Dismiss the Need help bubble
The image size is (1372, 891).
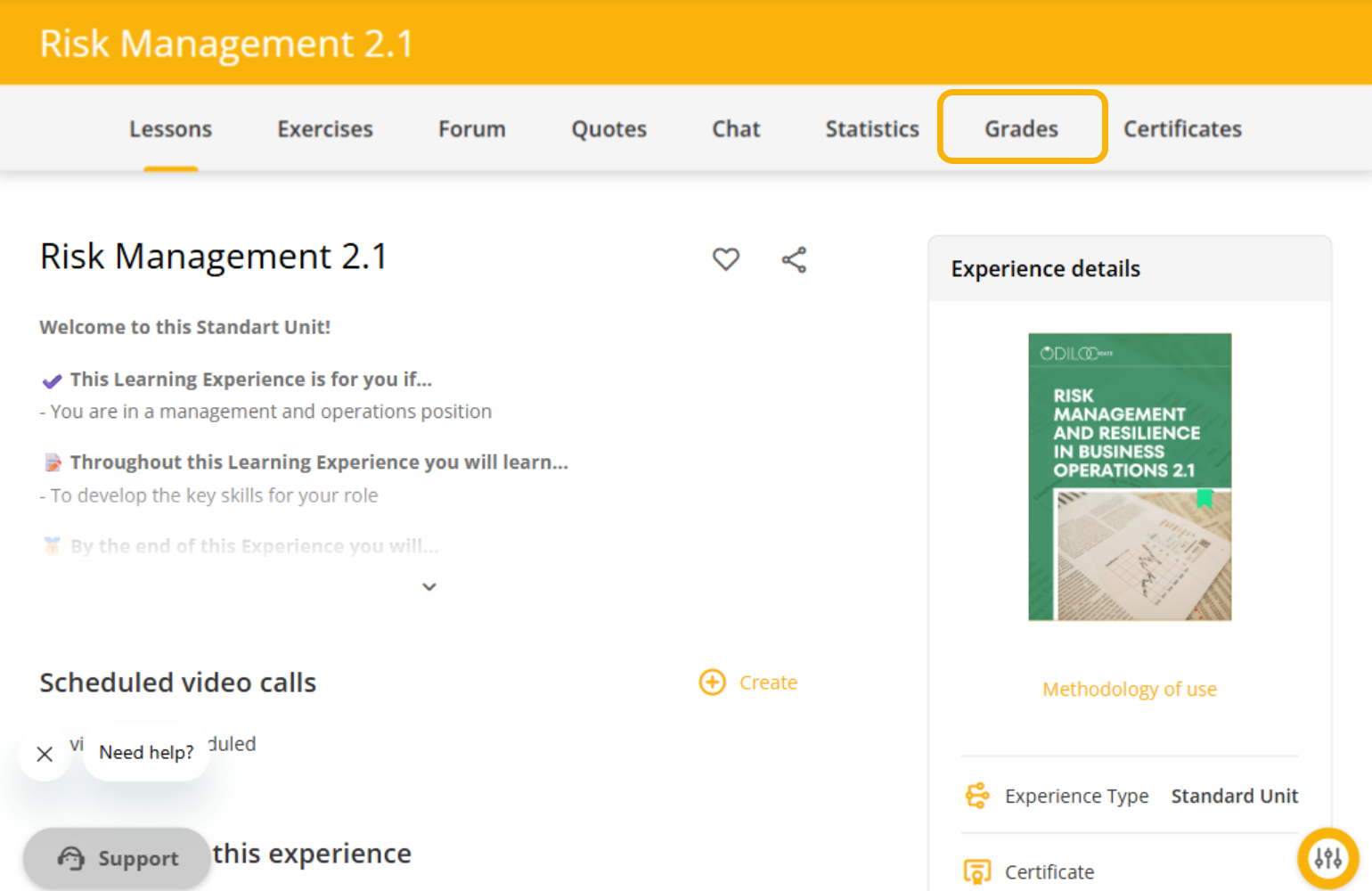tap(45, 754)
